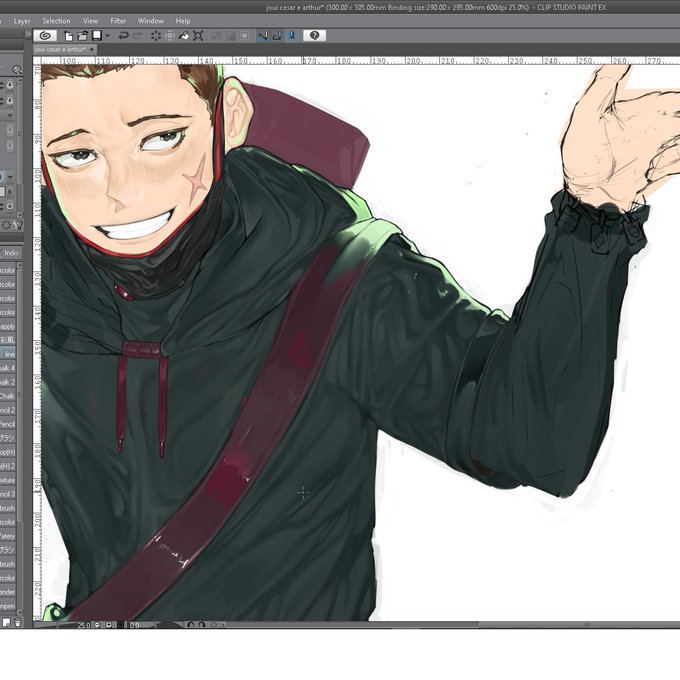Create a copy of current sub tool icon

pyautogui.click(x=7, y=623)
